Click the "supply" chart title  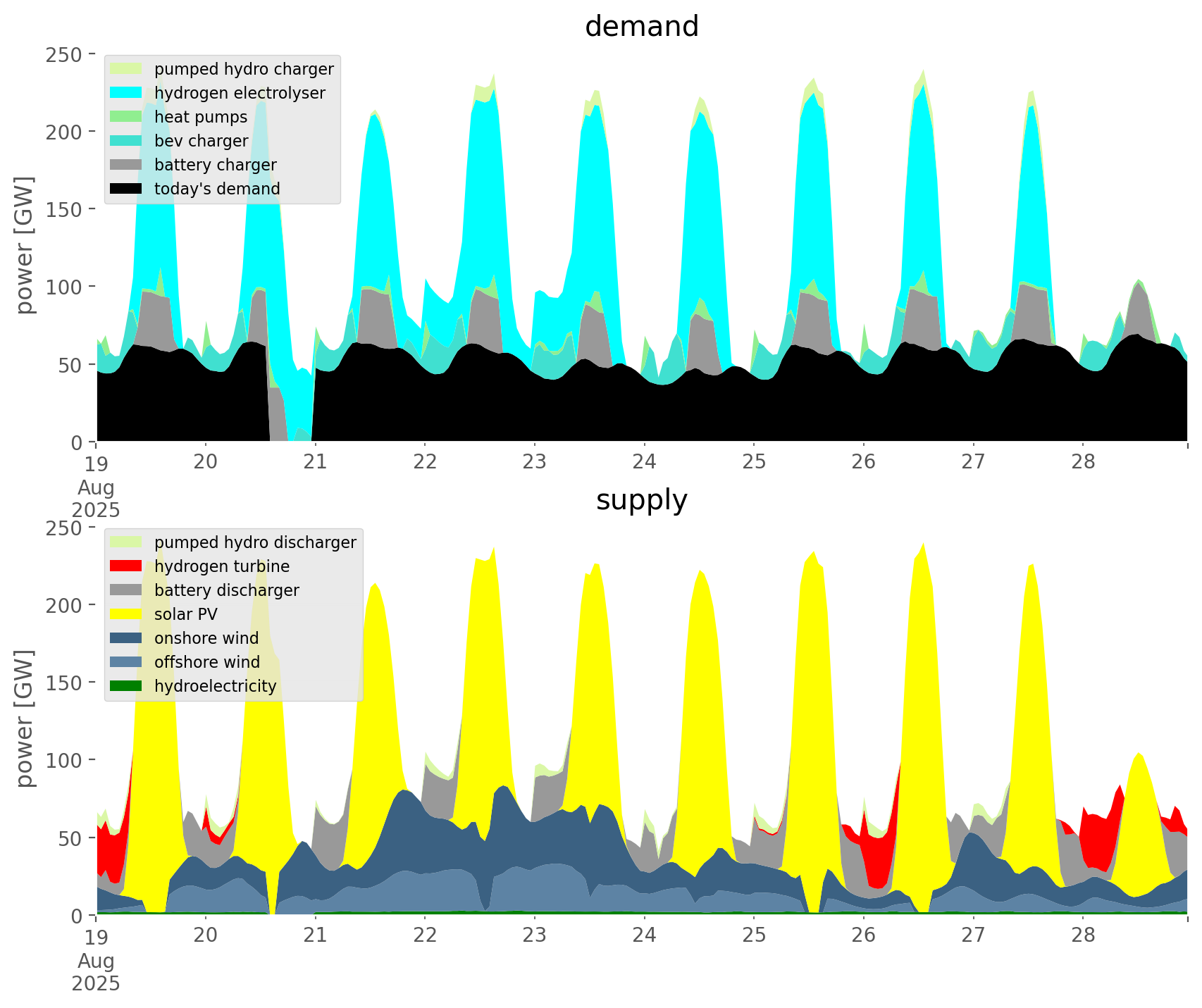(641, 500)
